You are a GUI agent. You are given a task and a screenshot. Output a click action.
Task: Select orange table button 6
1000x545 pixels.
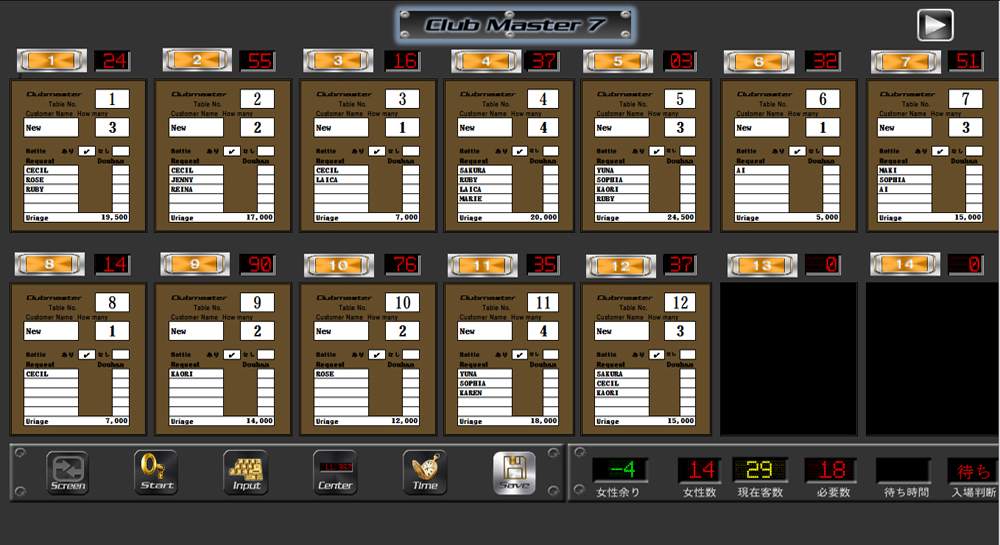point(759,62)
